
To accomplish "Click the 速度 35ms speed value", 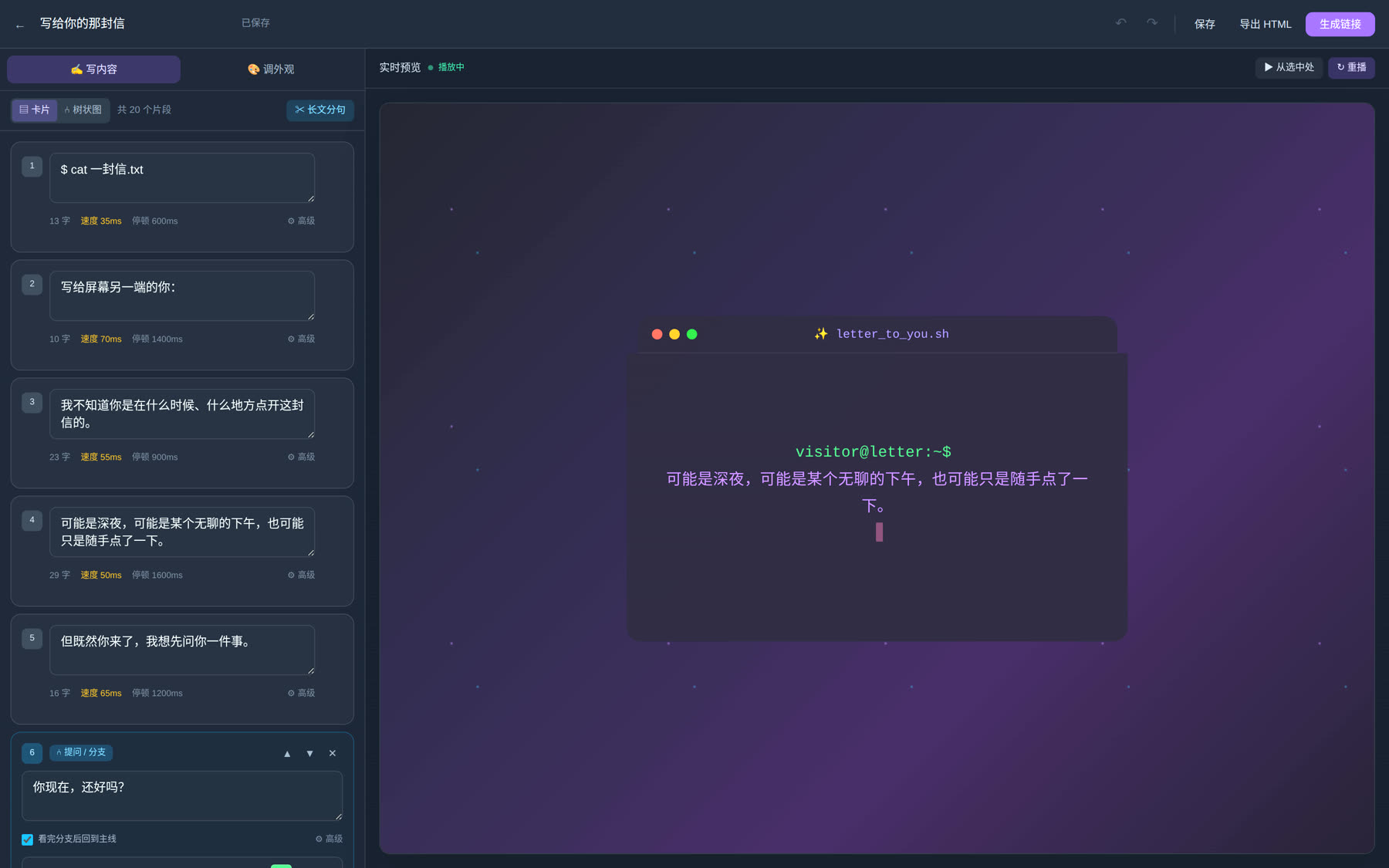I will 101,221.
